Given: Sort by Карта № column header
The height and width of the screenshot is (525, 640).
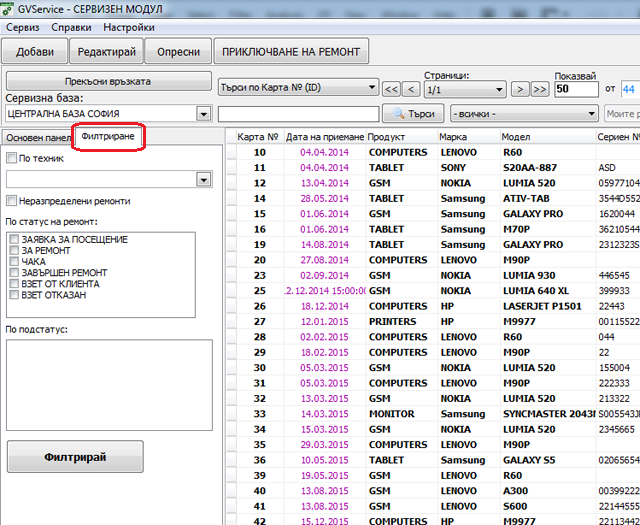Looking at the screenshot, I should [258, 137].
